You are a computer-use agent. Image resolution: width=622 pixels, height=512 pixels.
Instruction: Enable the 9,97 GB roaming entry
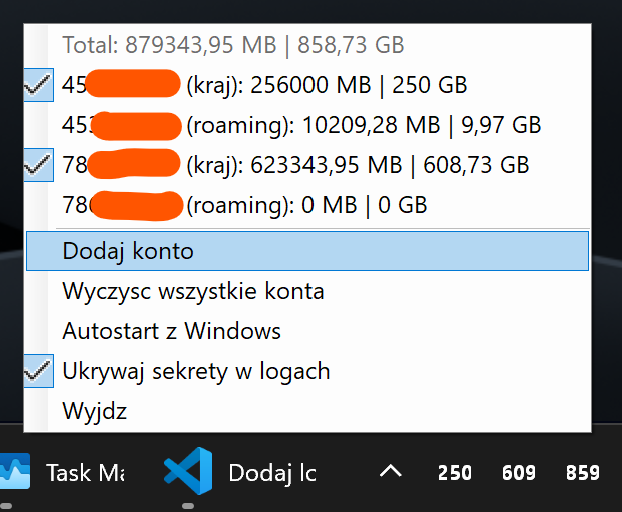[307, 125]
